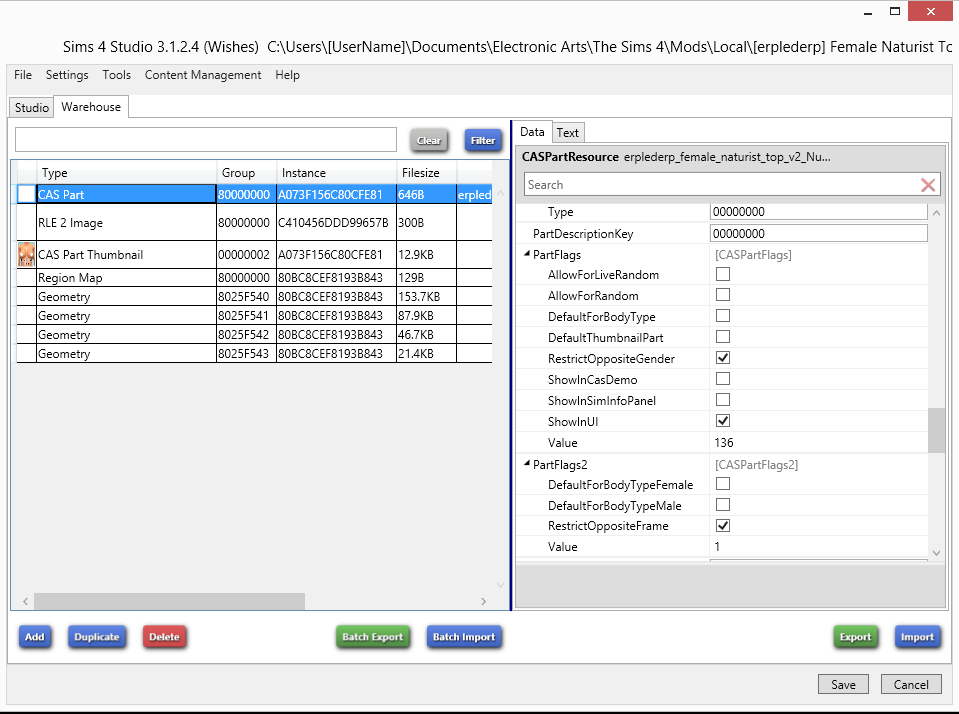Save changes with the Save button
Viewport: 959px width, 714px height.
pyautogui.click(x=843, y=684)
